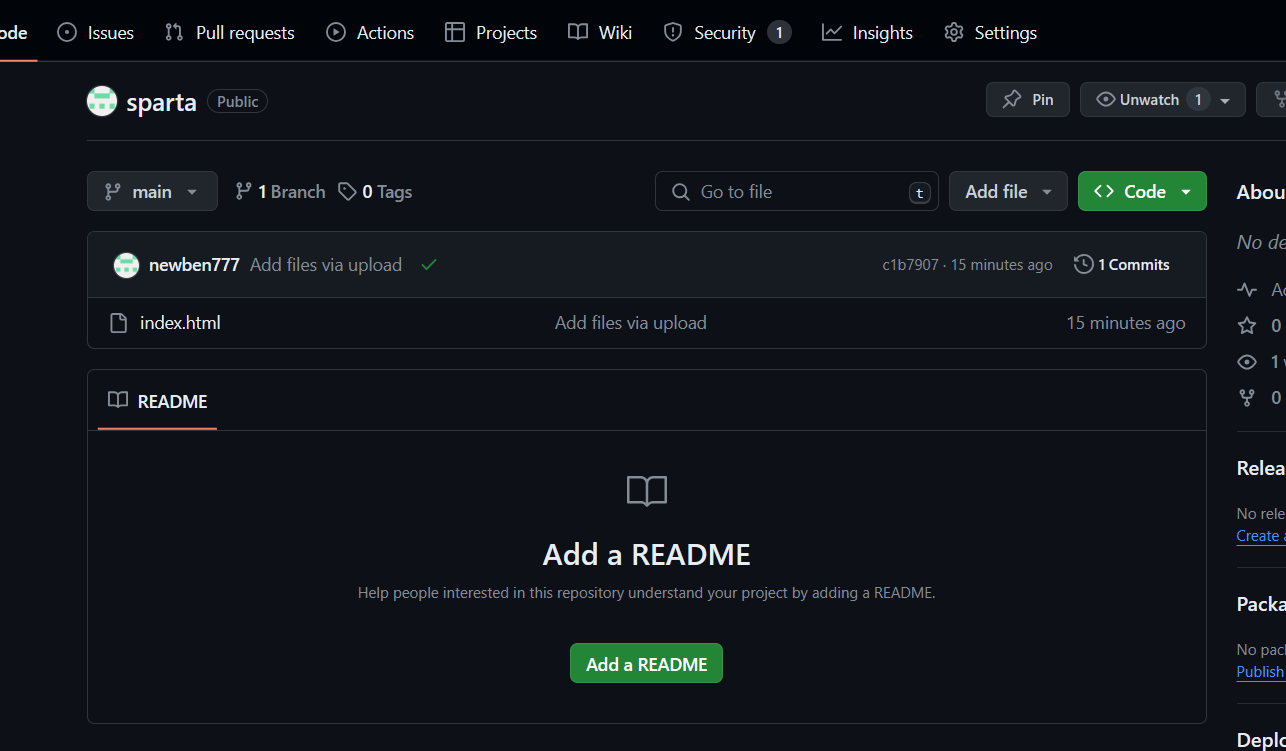The image size is (1286, 751).
Task: Go to the Pull requests tab
Action: [x=230, y=32]
